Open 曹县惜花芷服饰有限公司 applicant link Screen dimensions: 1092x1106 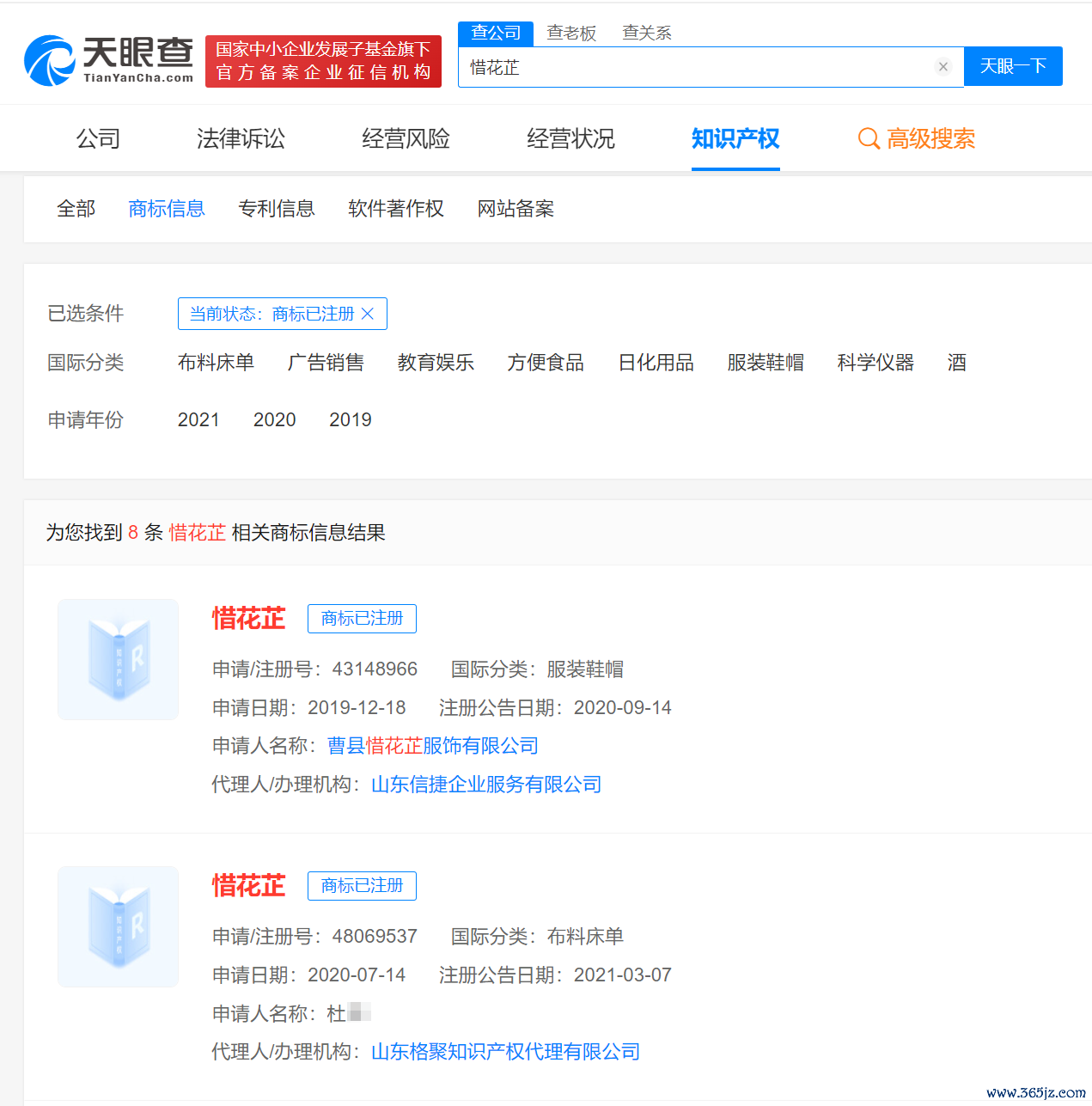[433, 746]
